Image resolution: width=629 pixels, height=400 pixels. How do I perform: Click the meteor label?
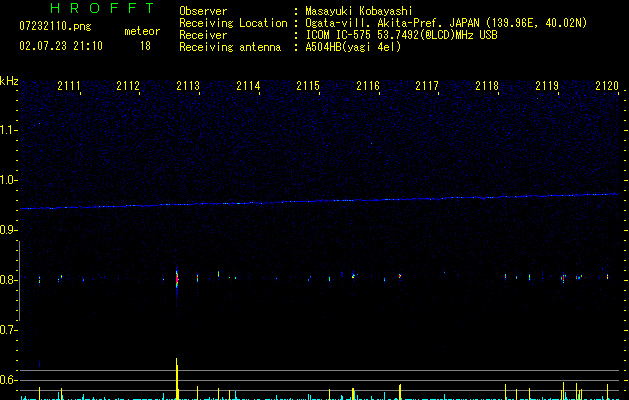pyautogui.click(x=142, y=31)
